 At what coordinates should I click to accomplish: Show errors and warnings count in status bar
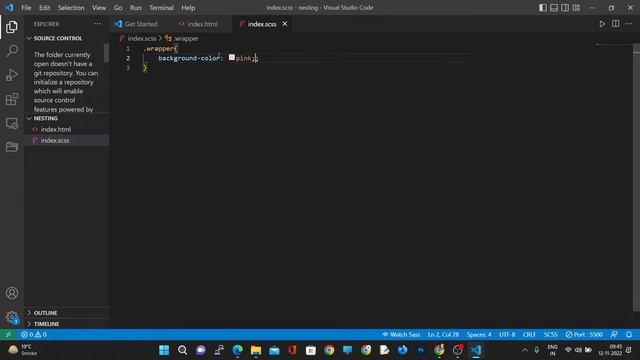click(x=34, y=334)
